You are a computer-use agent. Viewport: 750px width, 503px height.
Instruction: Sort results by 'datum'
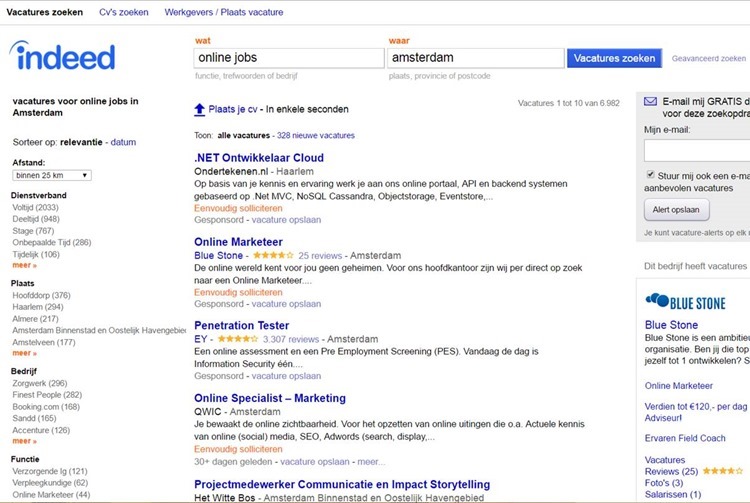(x=123, y=142)
